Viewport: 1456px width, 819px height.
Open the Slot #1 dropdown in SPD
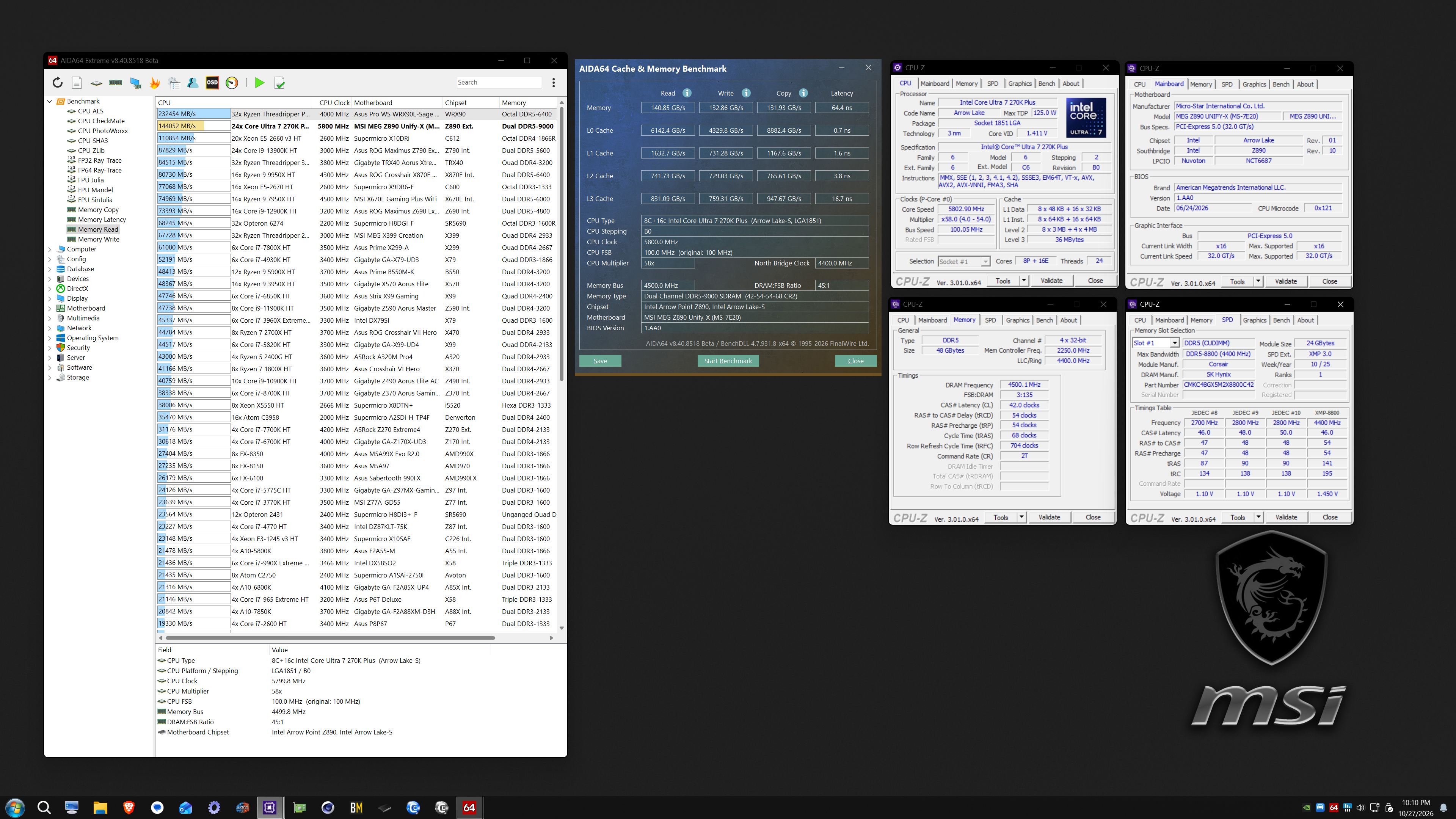[x=1174, y=343]
